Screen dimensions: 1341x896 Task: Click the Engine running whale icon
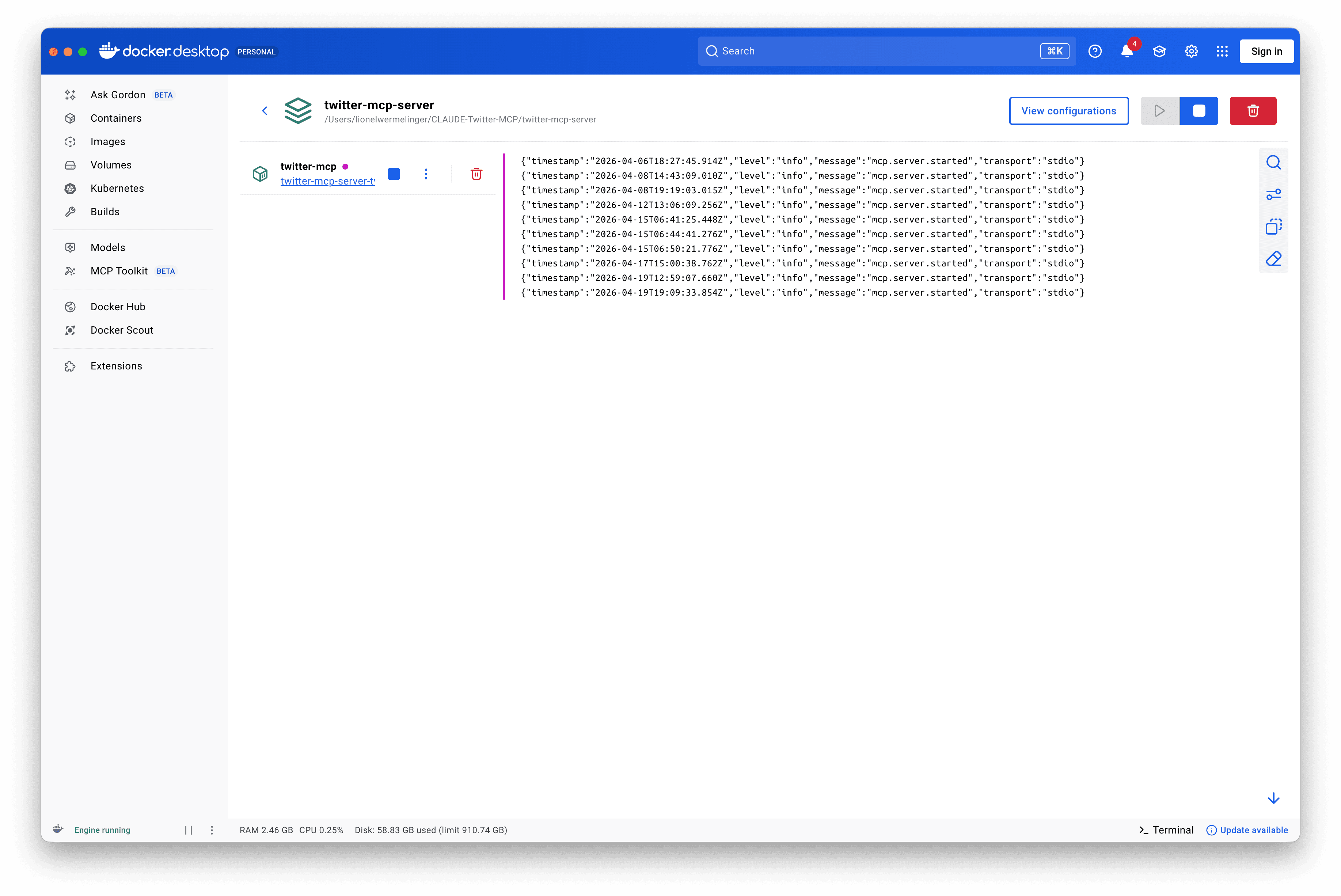pos(58,829)
